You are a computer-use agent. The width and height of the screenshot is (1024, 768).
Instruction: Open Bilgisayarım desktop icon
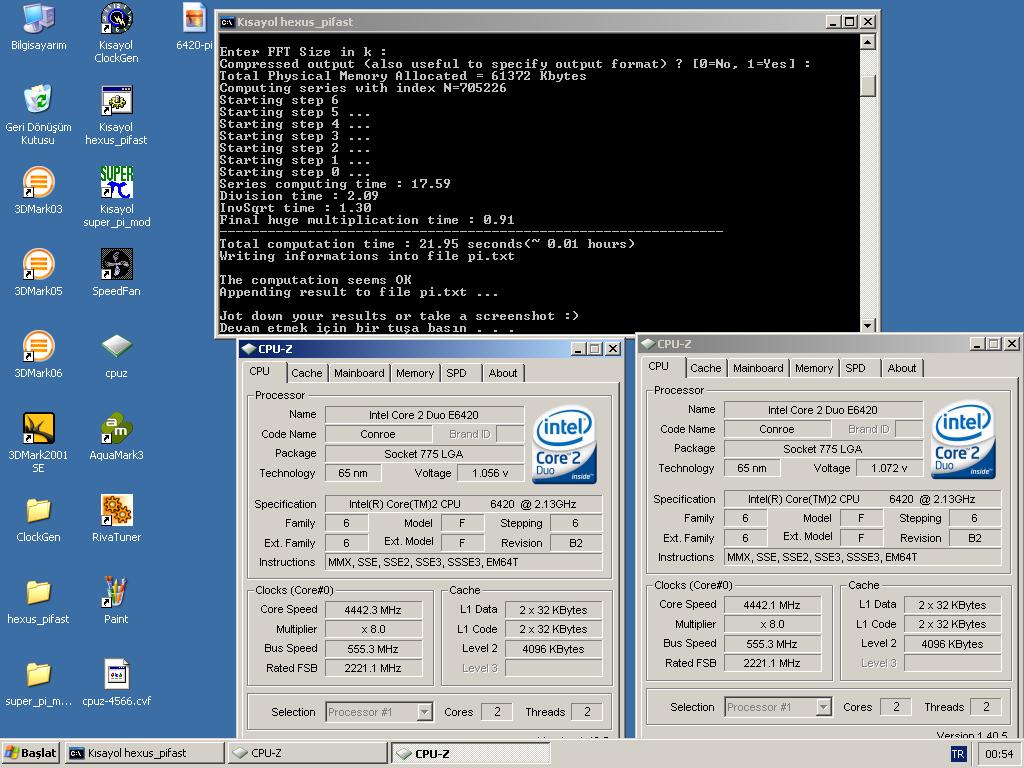pos(39,27)
